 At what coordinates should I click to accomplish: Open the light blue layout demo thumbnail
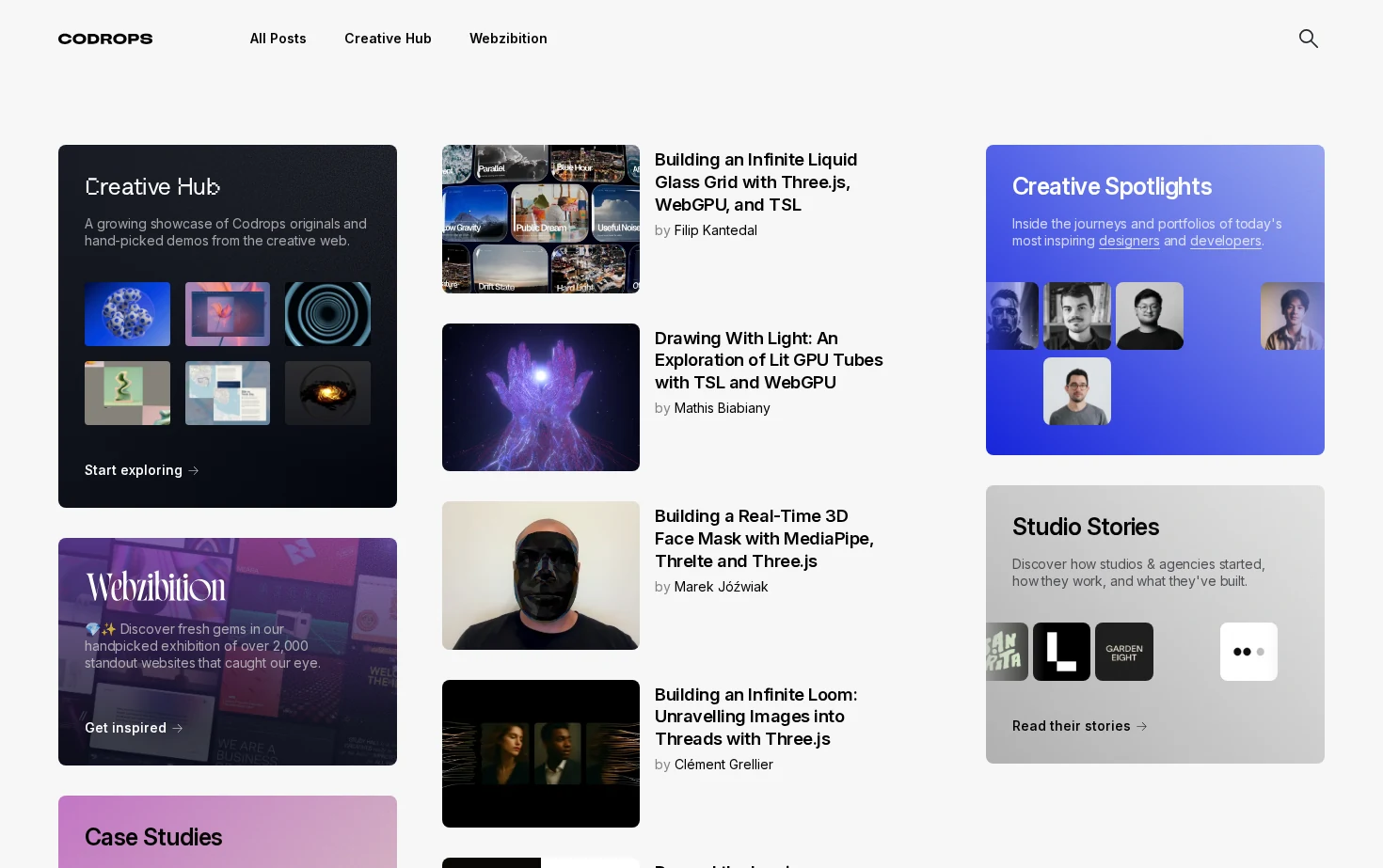(x=228, y=393)
